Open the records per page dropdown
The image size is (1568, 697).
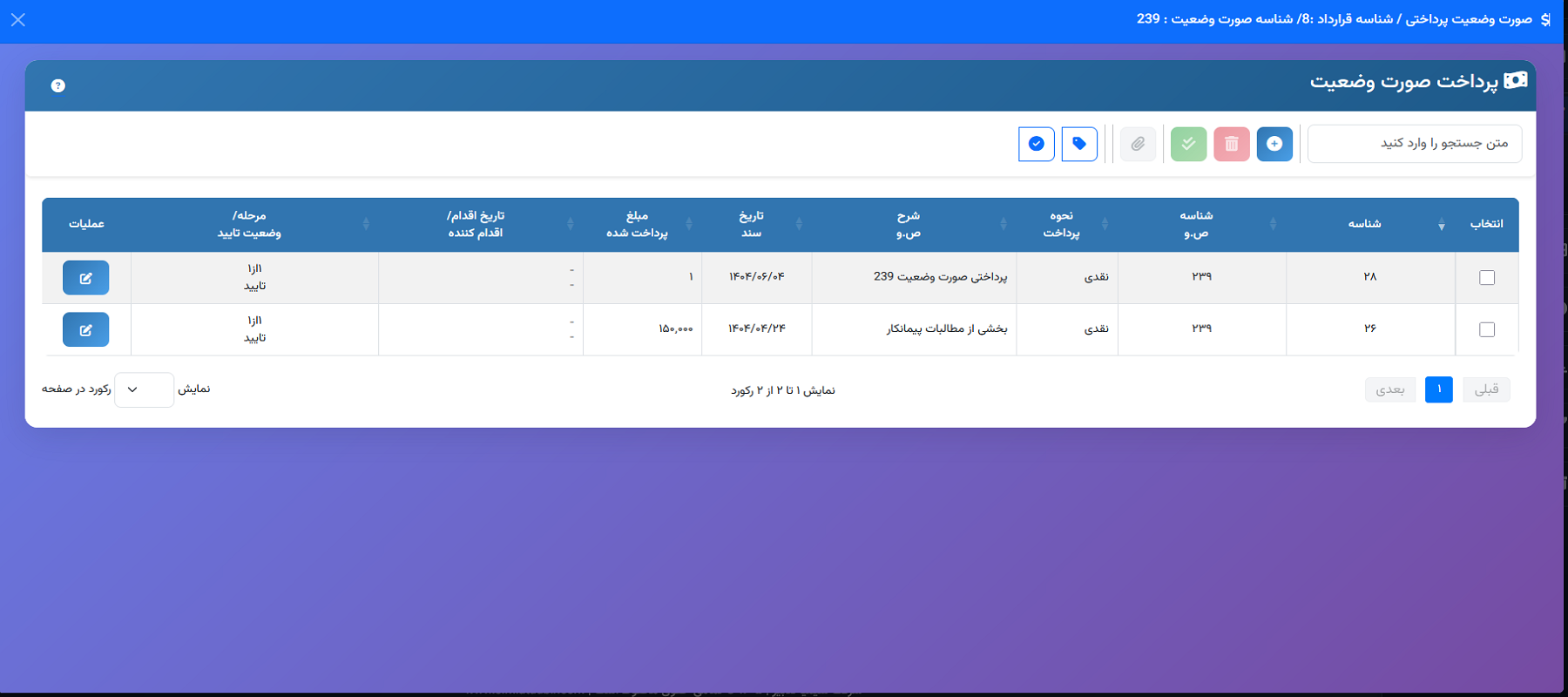pyautogui.click(x=145, y=389)
